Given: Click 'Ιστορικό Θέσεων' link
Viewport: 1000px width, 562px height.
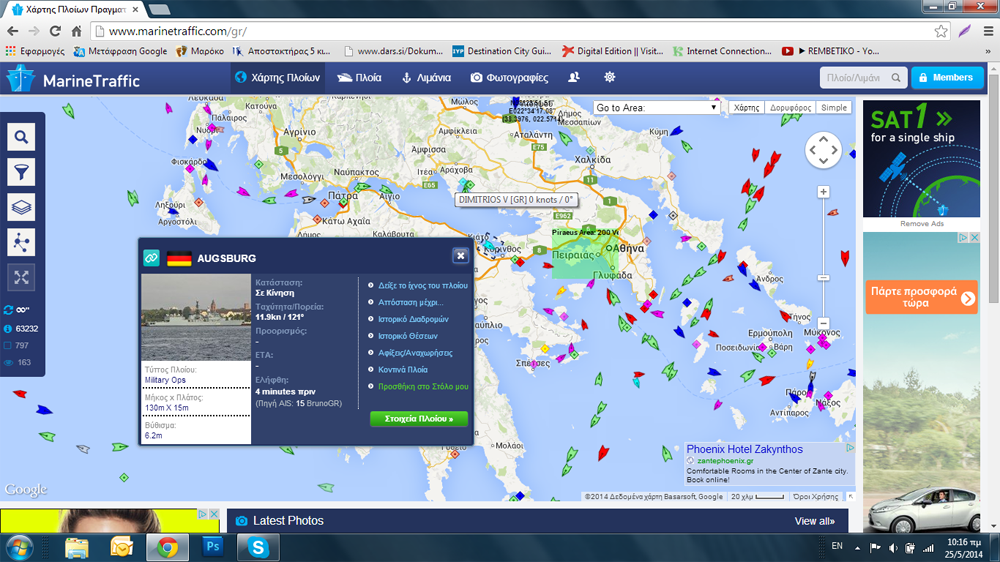Looking at the screenshot, I should (408, 336).
